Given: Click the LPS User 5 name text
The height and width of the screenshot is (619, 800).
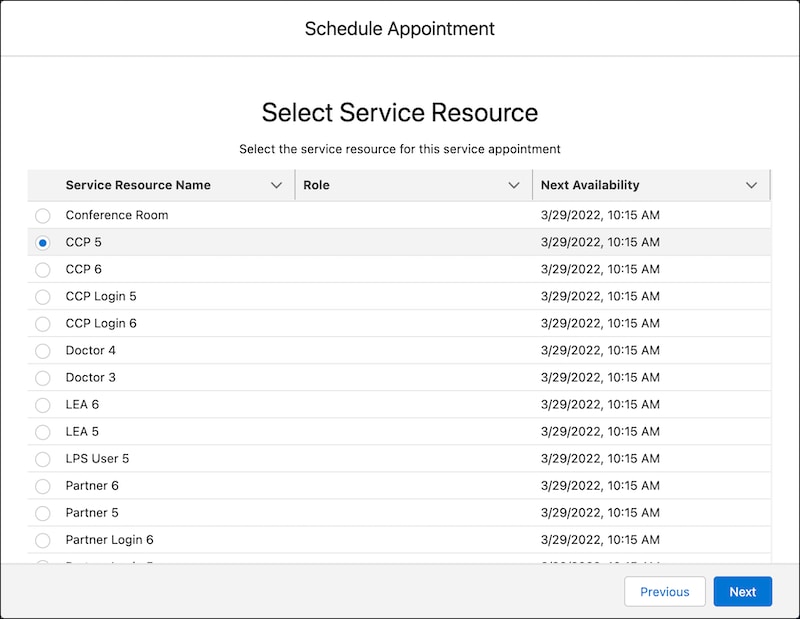Looking at the screenshot, I should pos(97,458).
